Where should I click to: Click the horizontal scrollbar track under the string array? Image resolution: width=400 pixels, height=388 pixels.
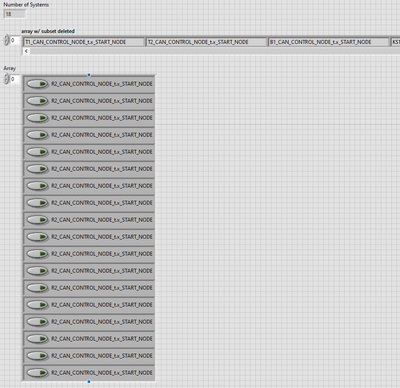coord(215,51)
